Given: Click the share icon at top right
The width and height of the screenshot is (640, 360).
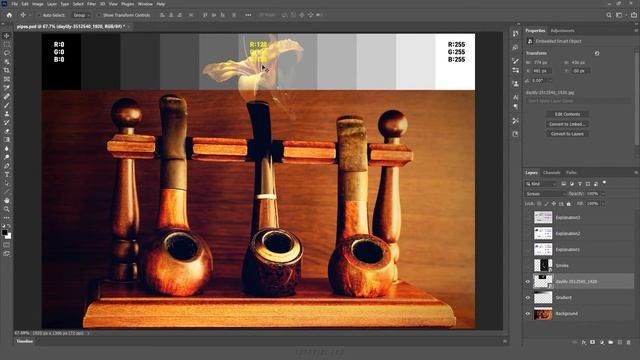Looking at the screenshot, I should (634, 15).
